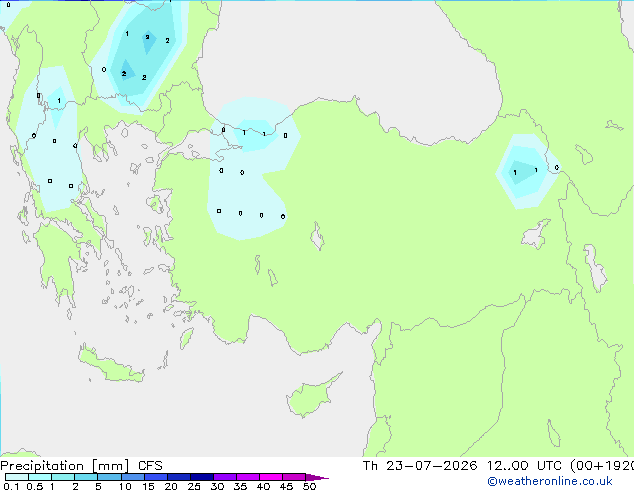The height and width of the screenshot is (490, 634).
Task: Click the 40–45 mm magenta legend swatch
Action: click(271, 477)
